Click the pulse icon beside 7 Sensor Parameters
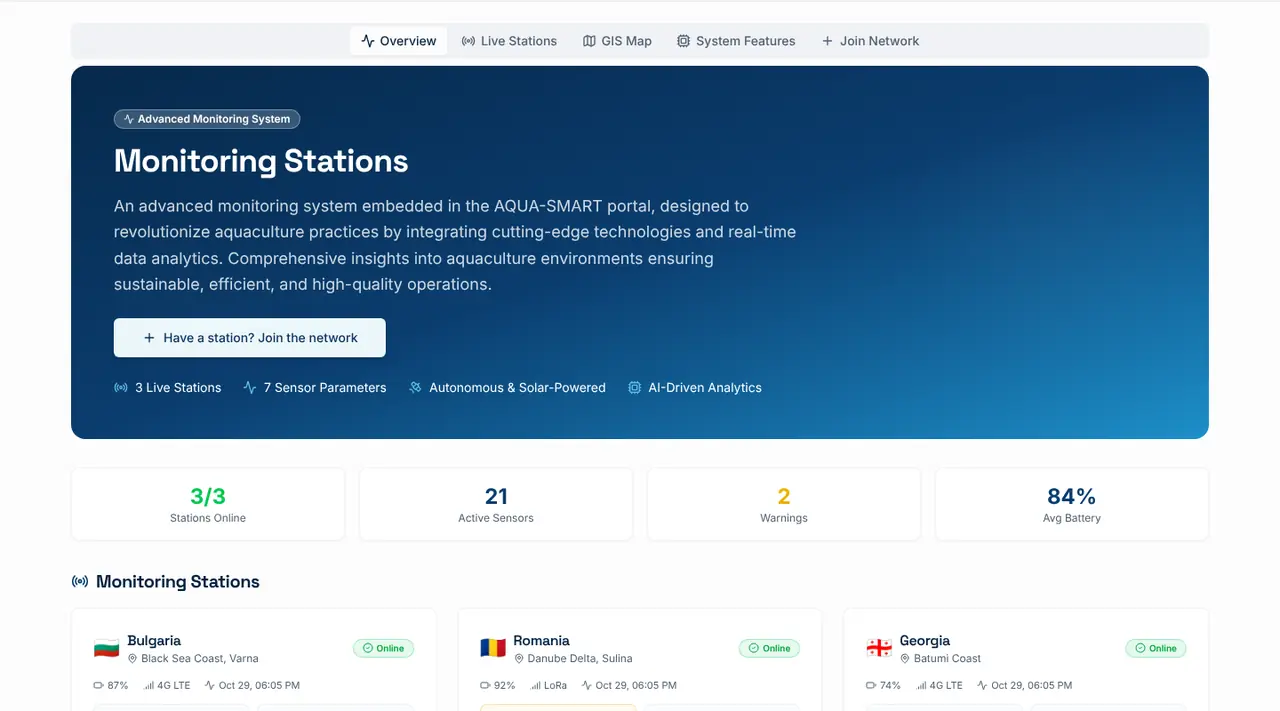1280x711 pixels. [250, 387]
